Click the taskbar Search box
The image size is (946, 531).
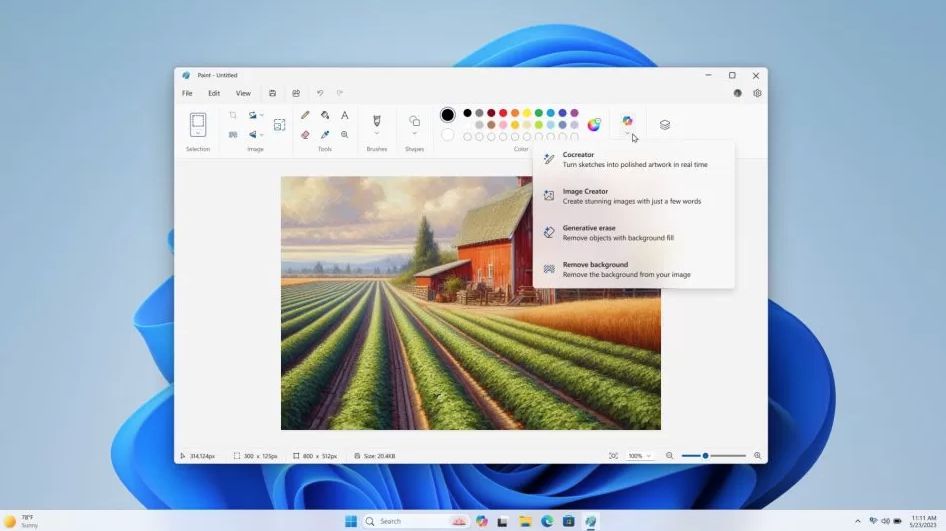point(417,521)
